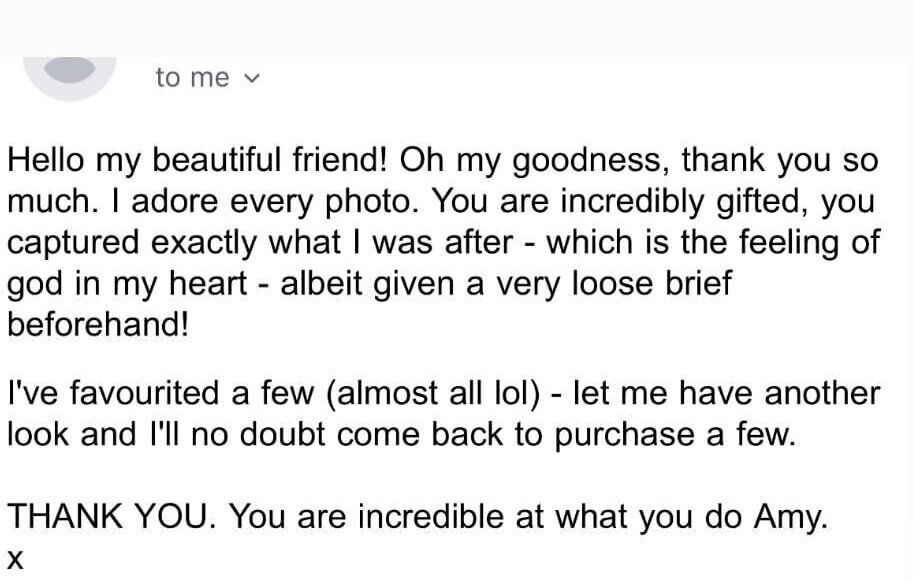Expand recipient details chevron beside 'to me'
This screenshot has height=582, width=913.
pyautogui.click(x=252, y=78)
